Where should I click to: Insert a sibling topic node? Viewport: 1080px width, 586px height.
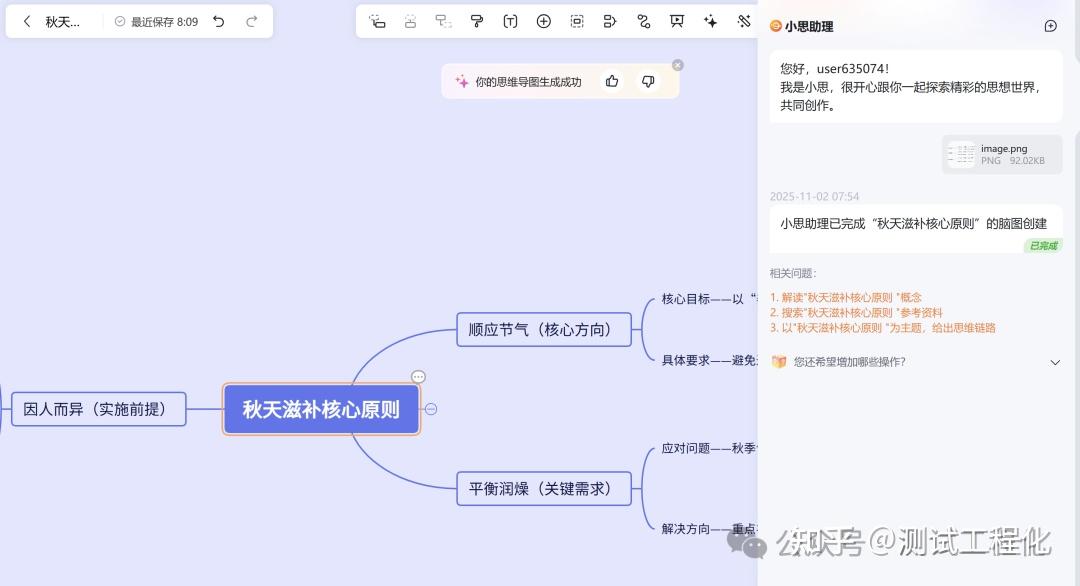[411, 21]
